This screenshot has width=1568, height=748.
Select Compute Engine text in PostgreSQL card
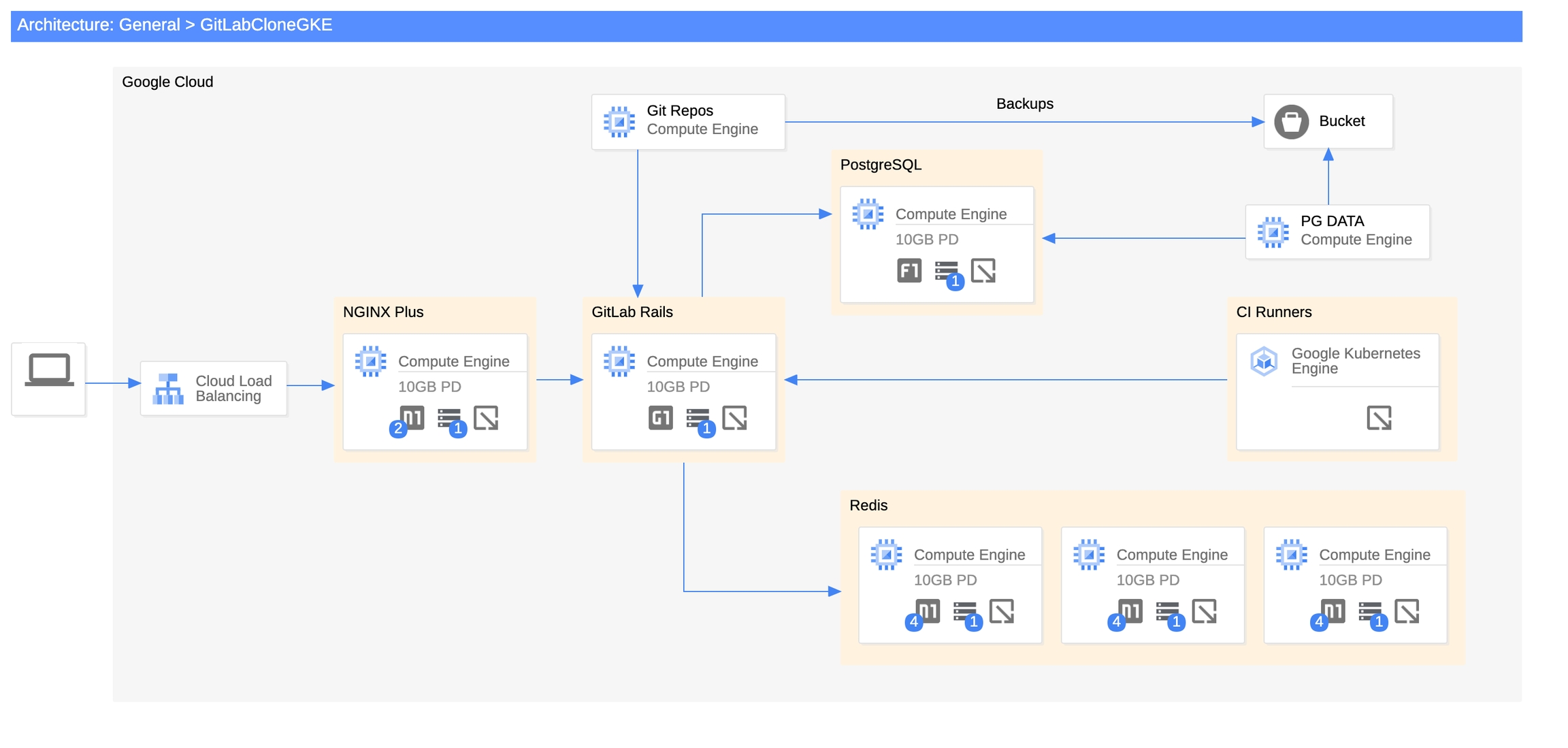(951, 214)
